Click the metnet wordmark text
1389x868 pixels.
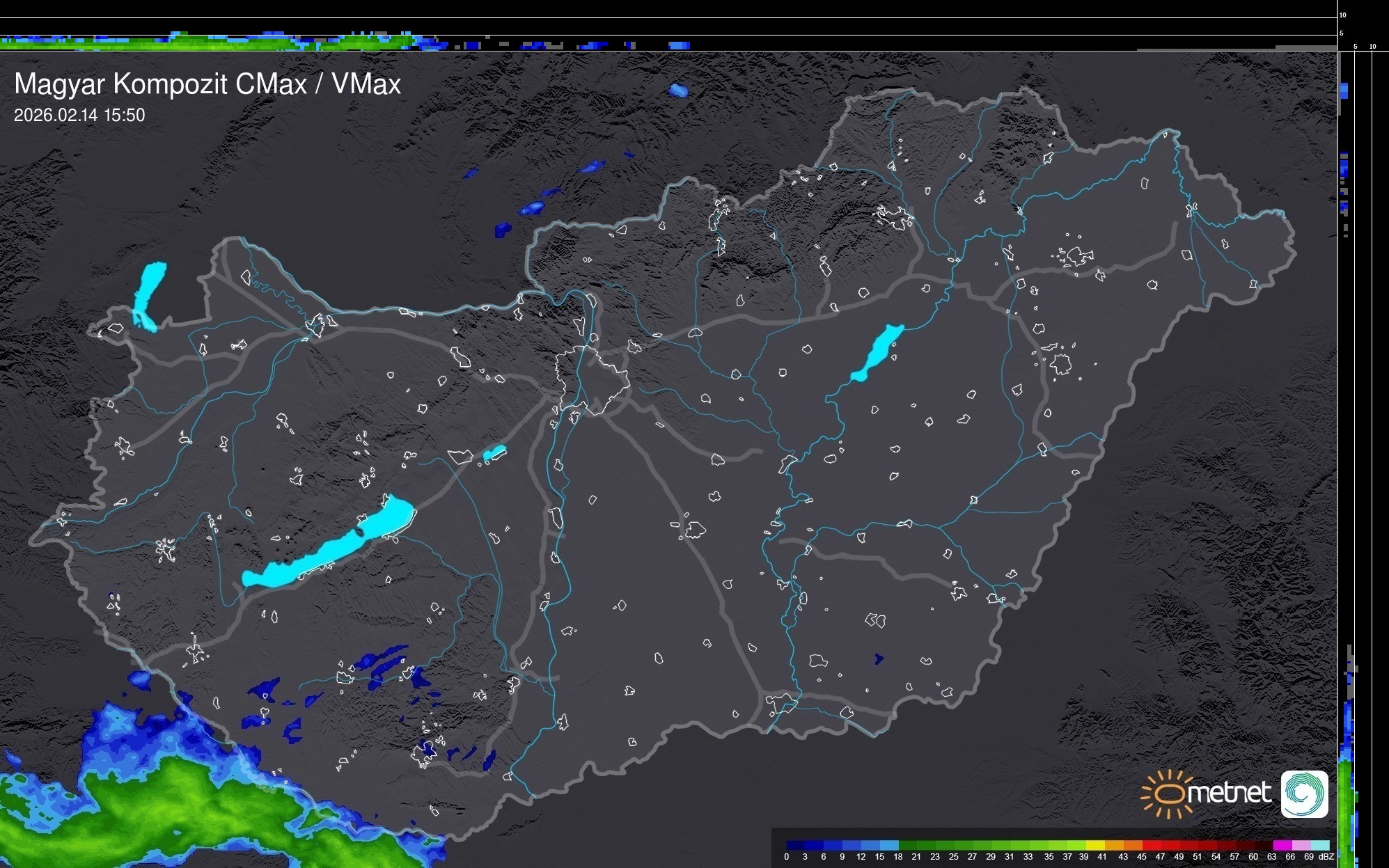click(1229, 793)
